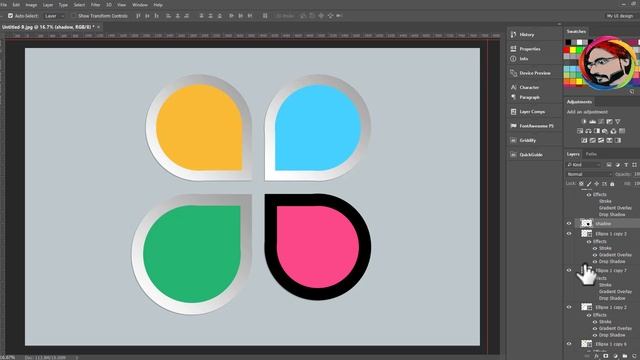This screenshot has height=360, width=640.
Task: Add a Curves adjustment
Action: [x=601, y=122]
